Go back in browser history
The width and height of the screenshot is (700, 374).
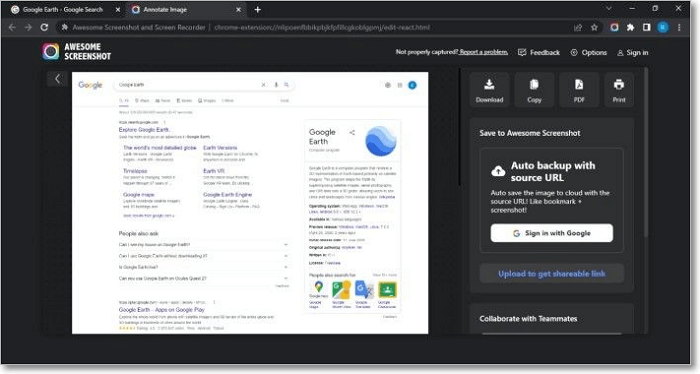click(x=12, y=27)
